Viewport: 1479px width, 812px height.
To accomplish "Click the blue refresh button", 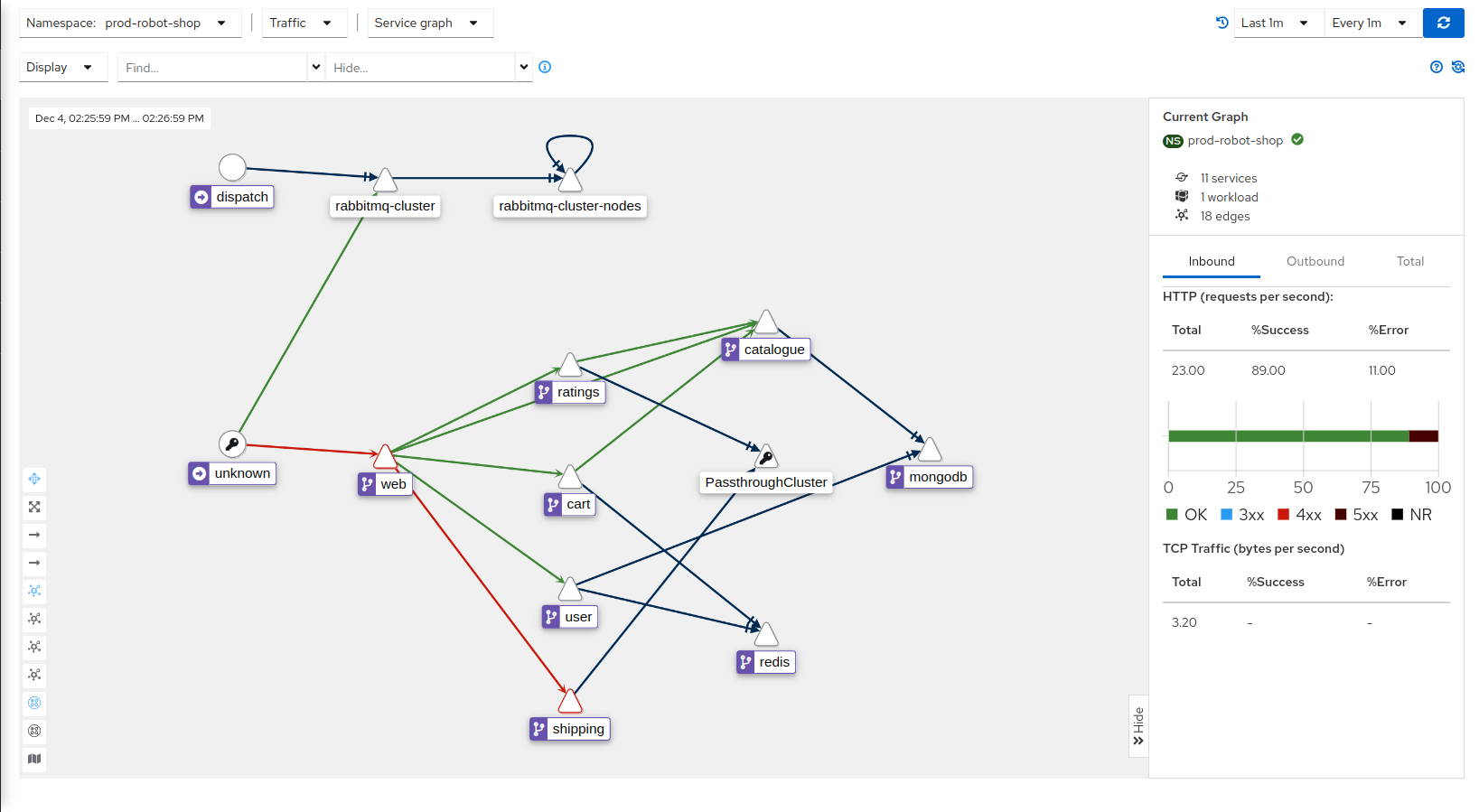I will point(1443,23).
